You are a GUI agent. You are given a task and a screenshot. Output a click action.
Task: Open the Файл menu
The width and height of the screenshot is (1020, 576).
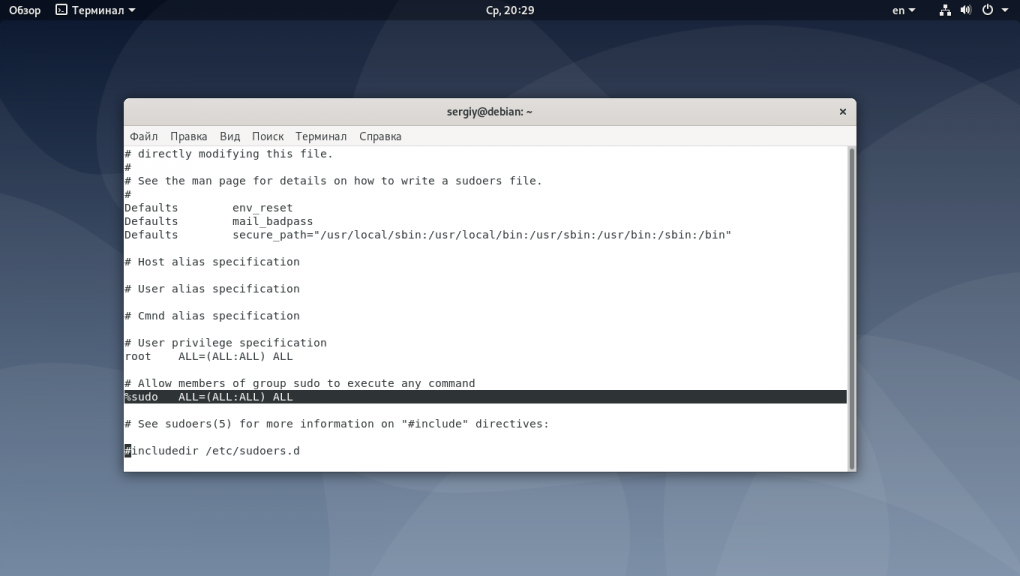[144, 136]
